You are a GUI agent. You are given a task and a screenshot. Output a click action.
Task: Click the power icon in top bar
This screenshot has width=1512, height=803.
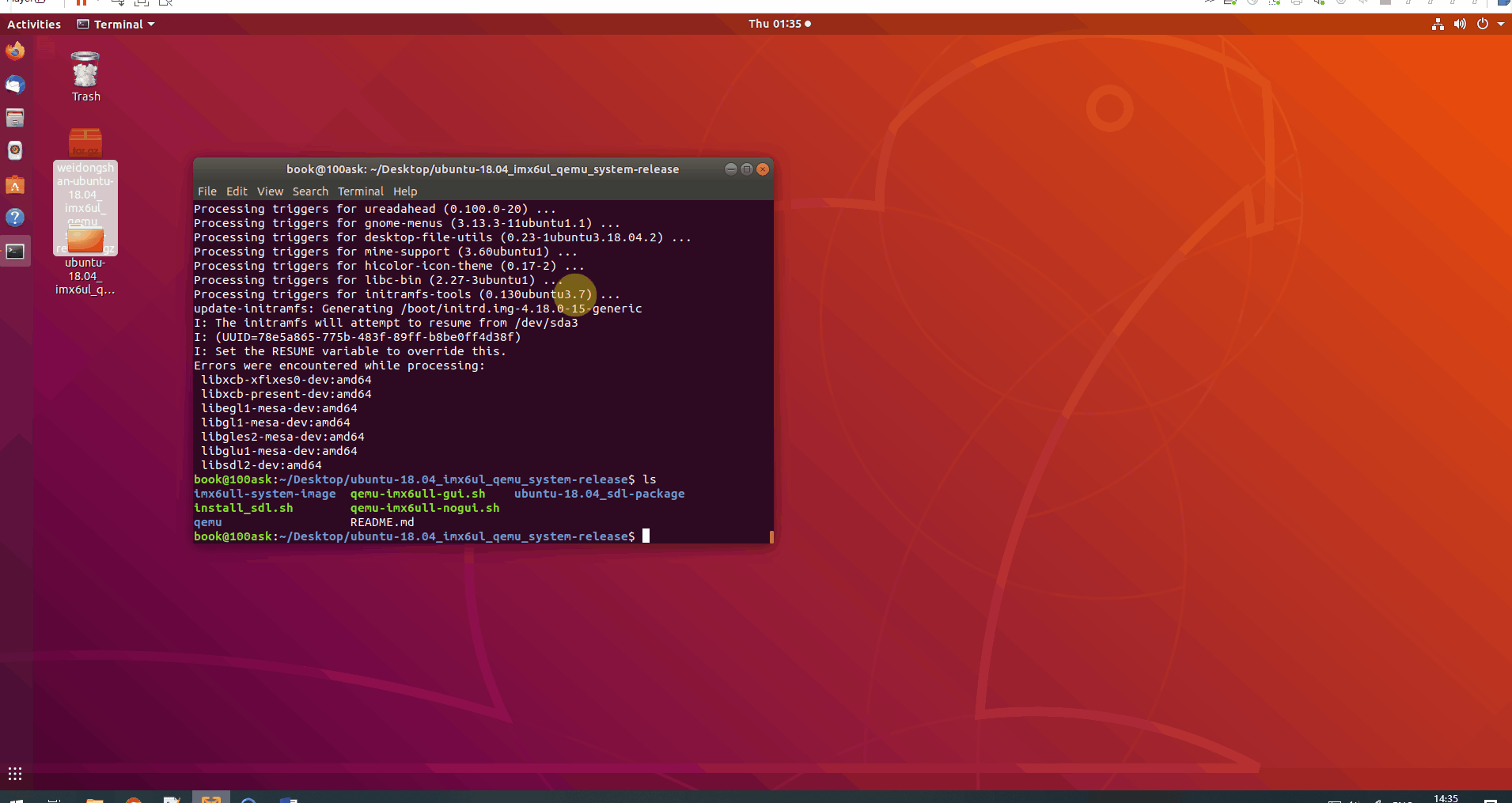(1482, 25)
